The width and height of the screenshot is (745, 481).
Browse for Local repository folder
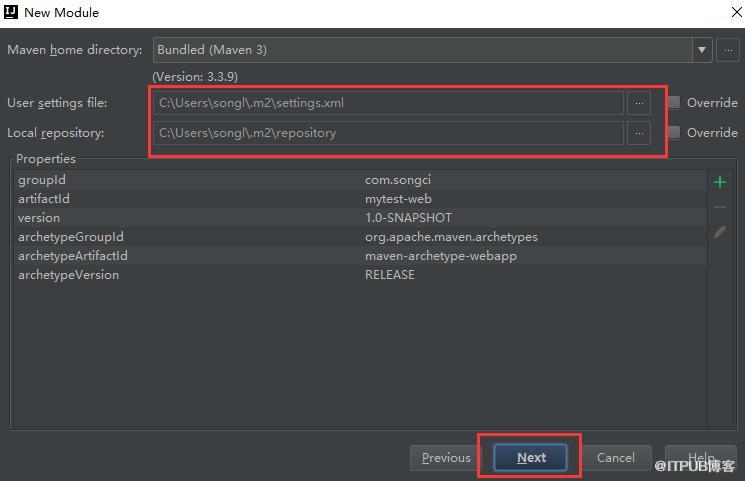click(x=639, y=133)
